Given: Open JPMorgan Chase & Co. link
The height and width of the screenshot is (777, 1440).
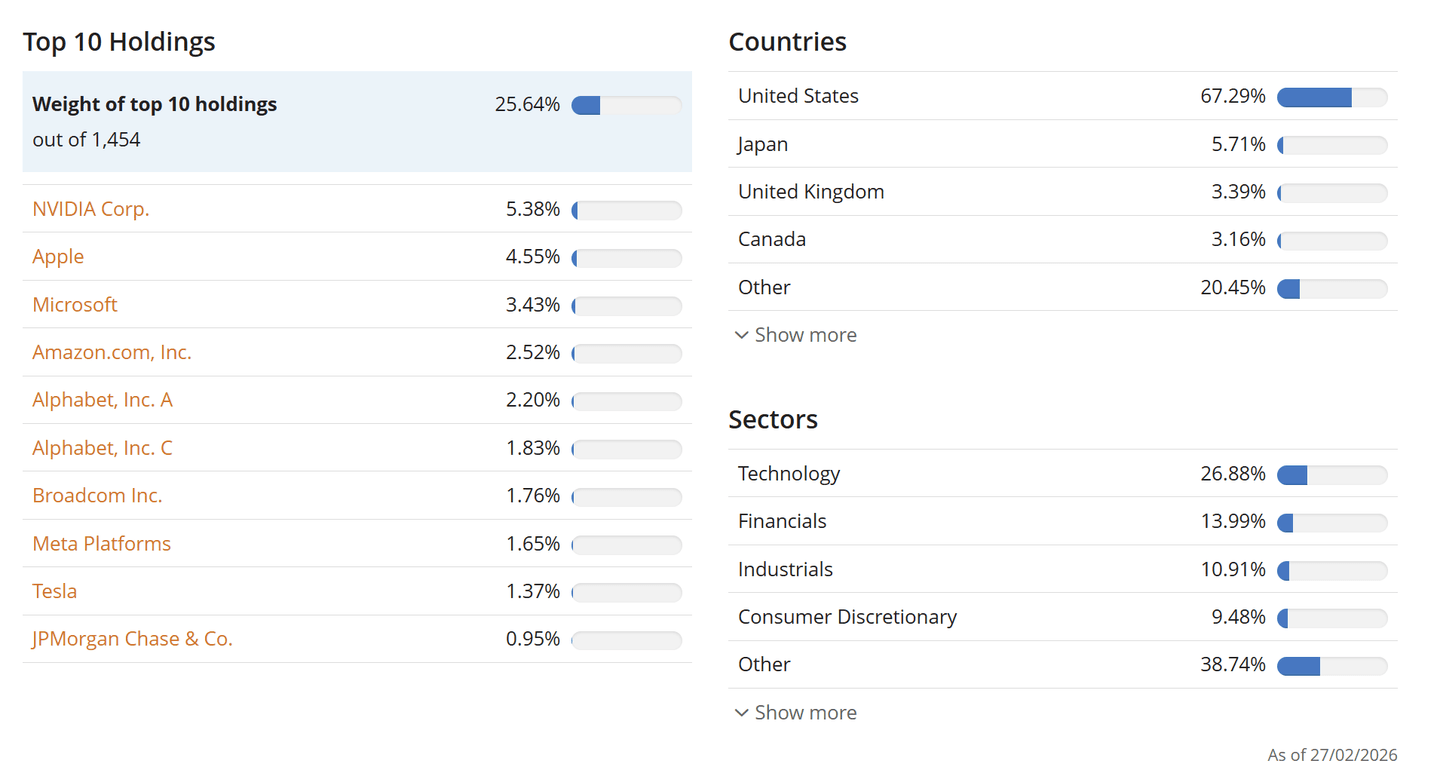Looking at the screenshot, I should [132, 639].
